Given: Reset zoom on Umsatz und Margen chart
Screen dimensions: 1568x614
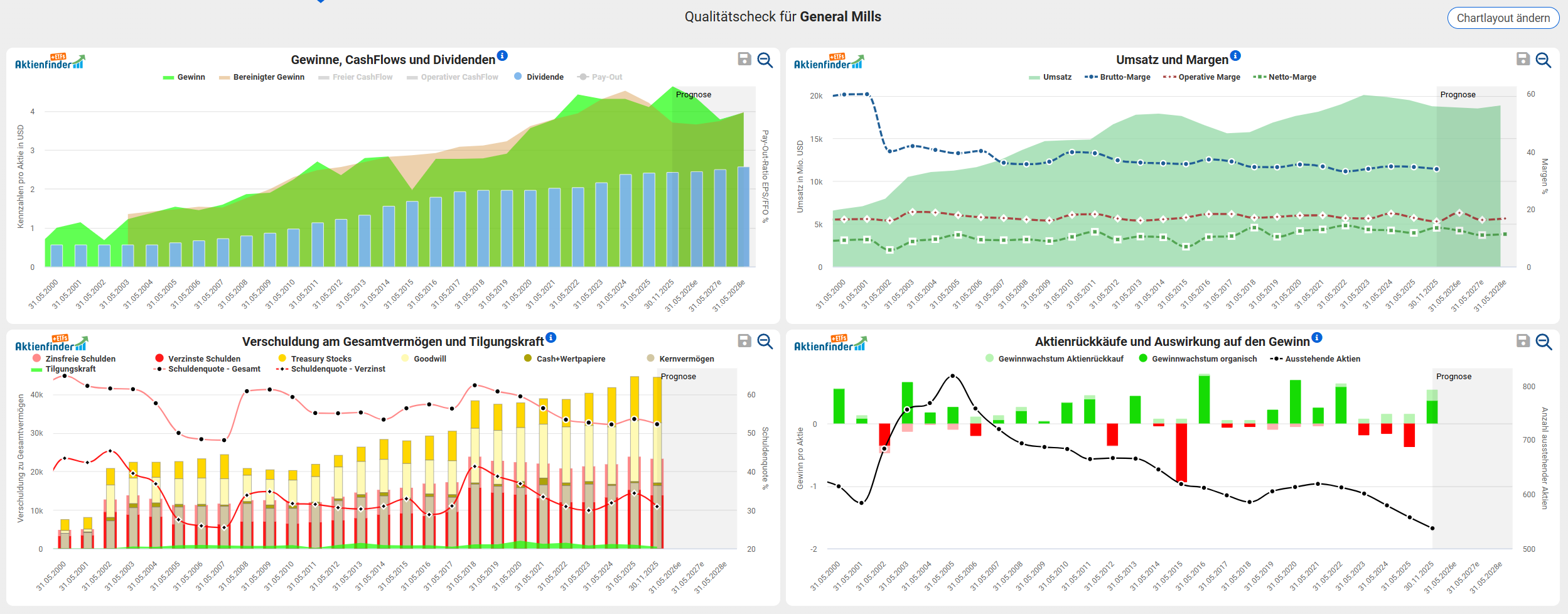Looking at the screenshot, I should (x=1543, y=60).
